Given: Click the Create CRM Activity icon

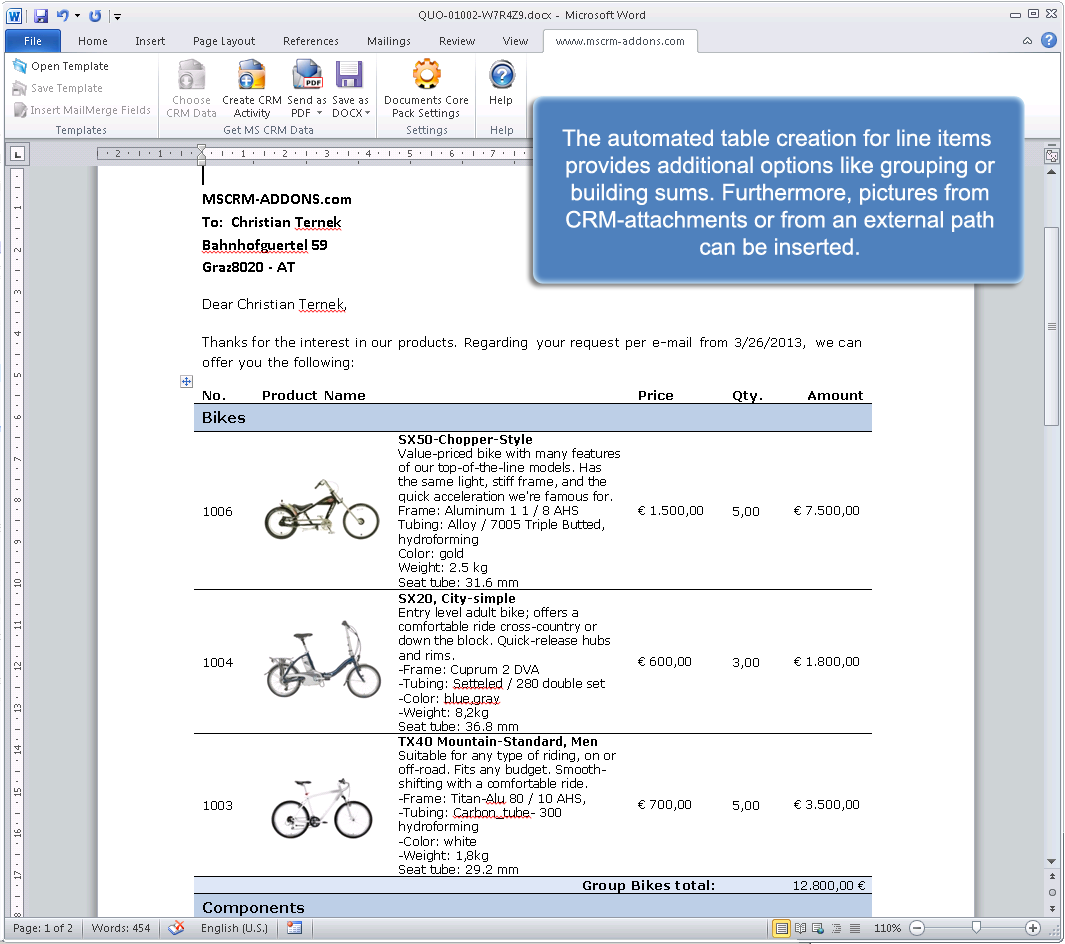Looking at the screenshot, I should pyautogui.click(x=251, y=75).
